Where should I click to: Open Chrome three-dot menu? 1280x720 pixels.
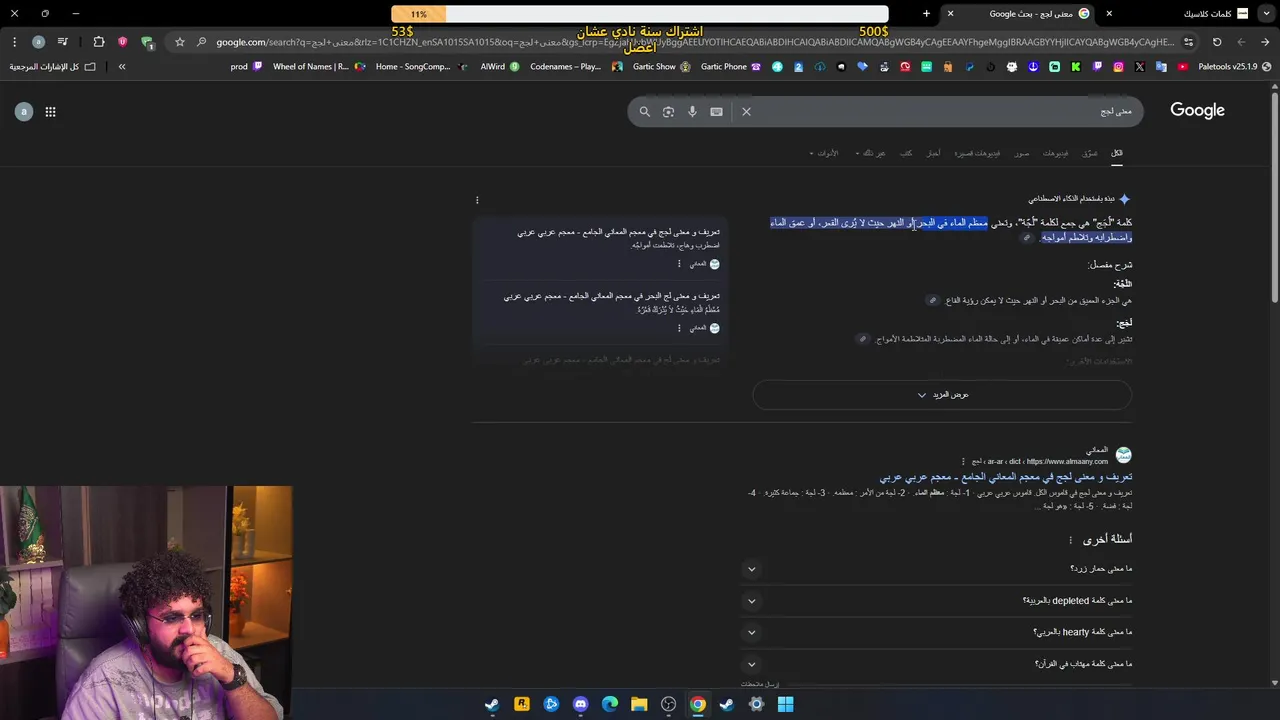pos(14,42)
